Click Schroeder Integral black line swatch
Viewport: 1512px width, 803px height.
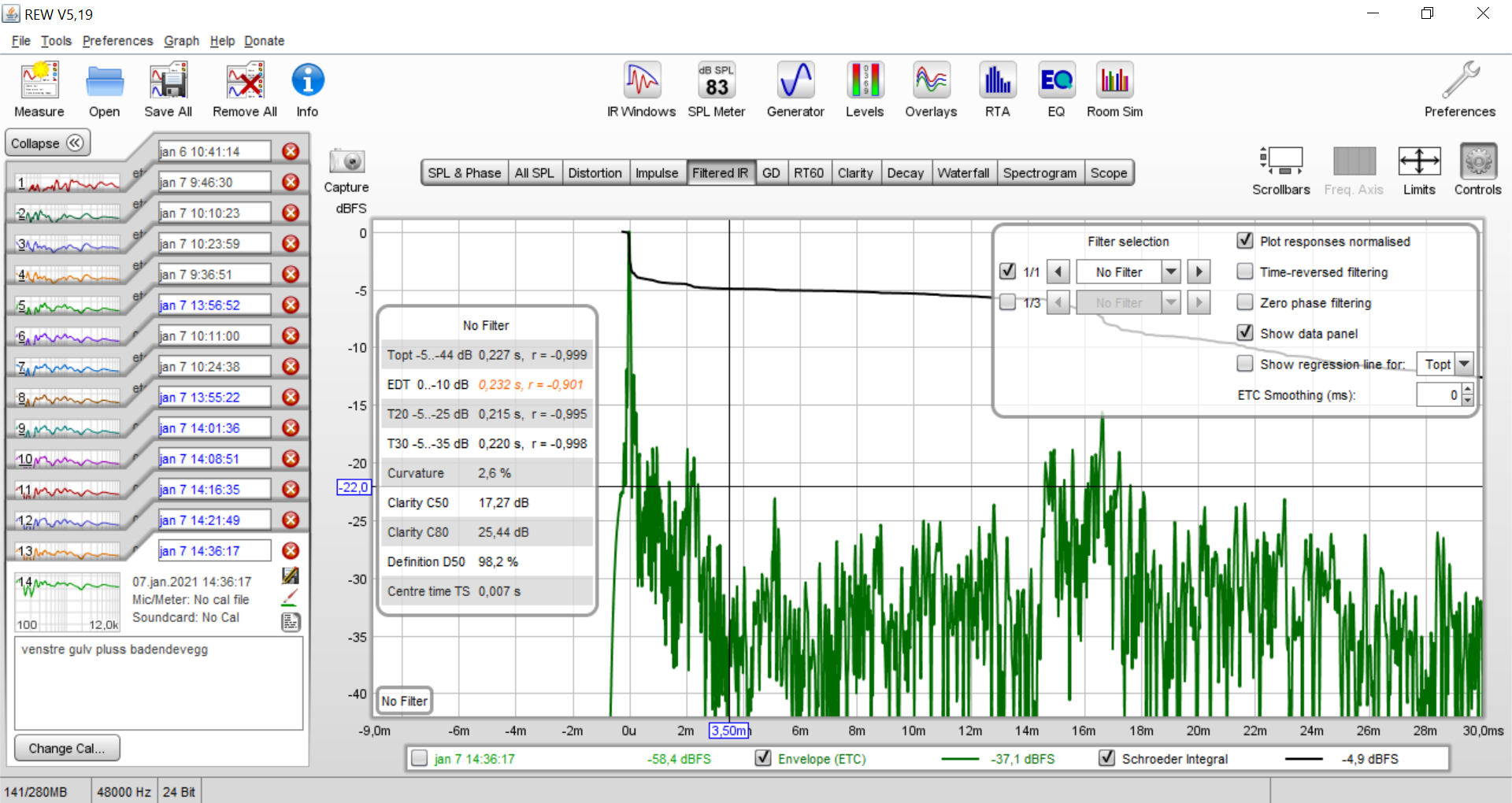1303,759
